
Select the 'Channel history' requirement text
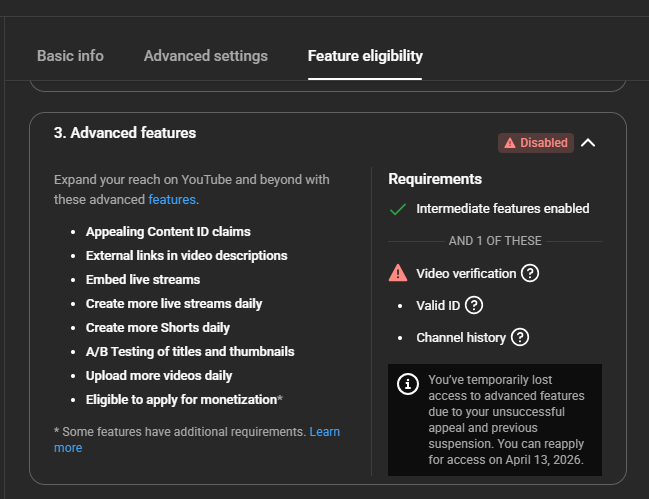461,338
